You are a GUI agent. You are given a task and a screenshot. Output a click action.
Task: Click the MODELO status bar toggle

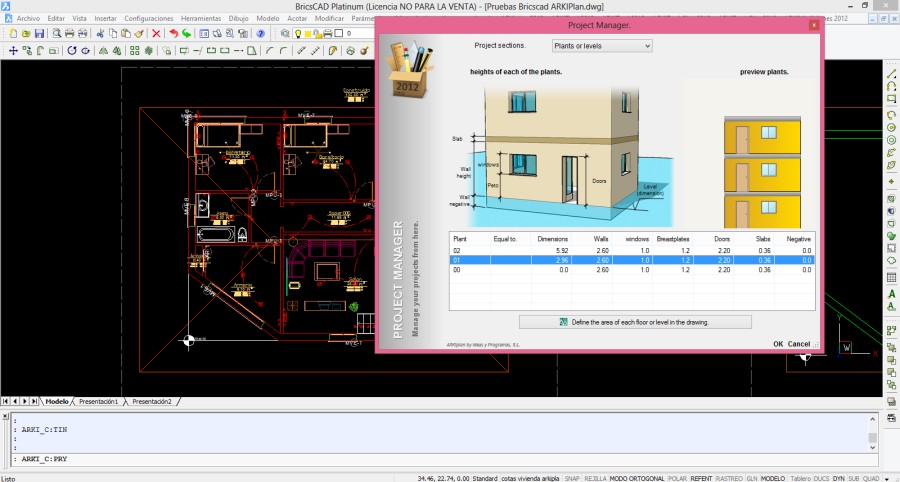[x=773, y=478]
